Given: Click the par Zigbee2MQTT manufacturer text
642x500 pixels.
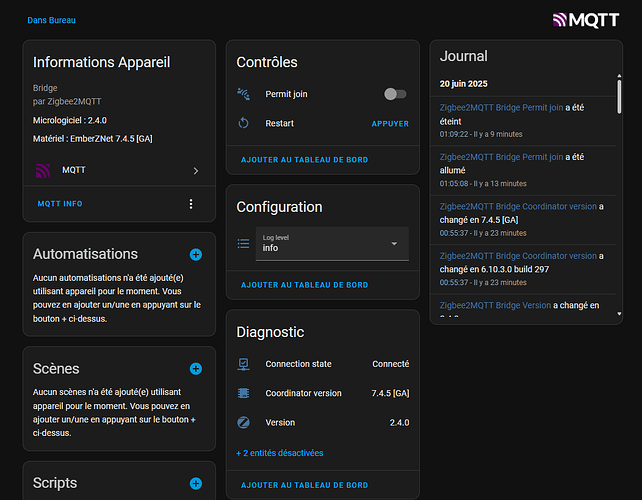Looking at the screenshot, I should pos(67,102).
